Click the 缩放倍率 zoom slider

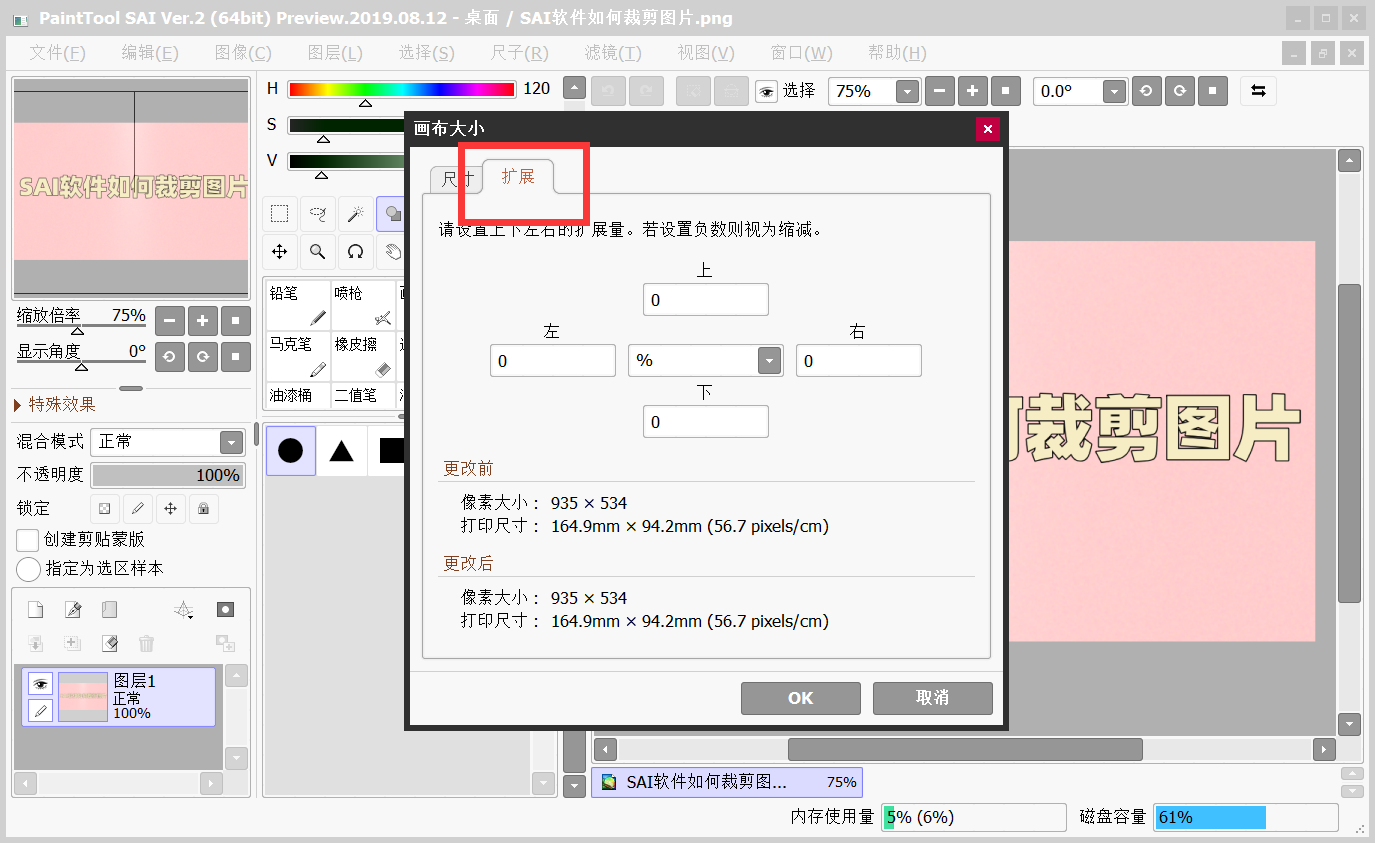point(81,324)
